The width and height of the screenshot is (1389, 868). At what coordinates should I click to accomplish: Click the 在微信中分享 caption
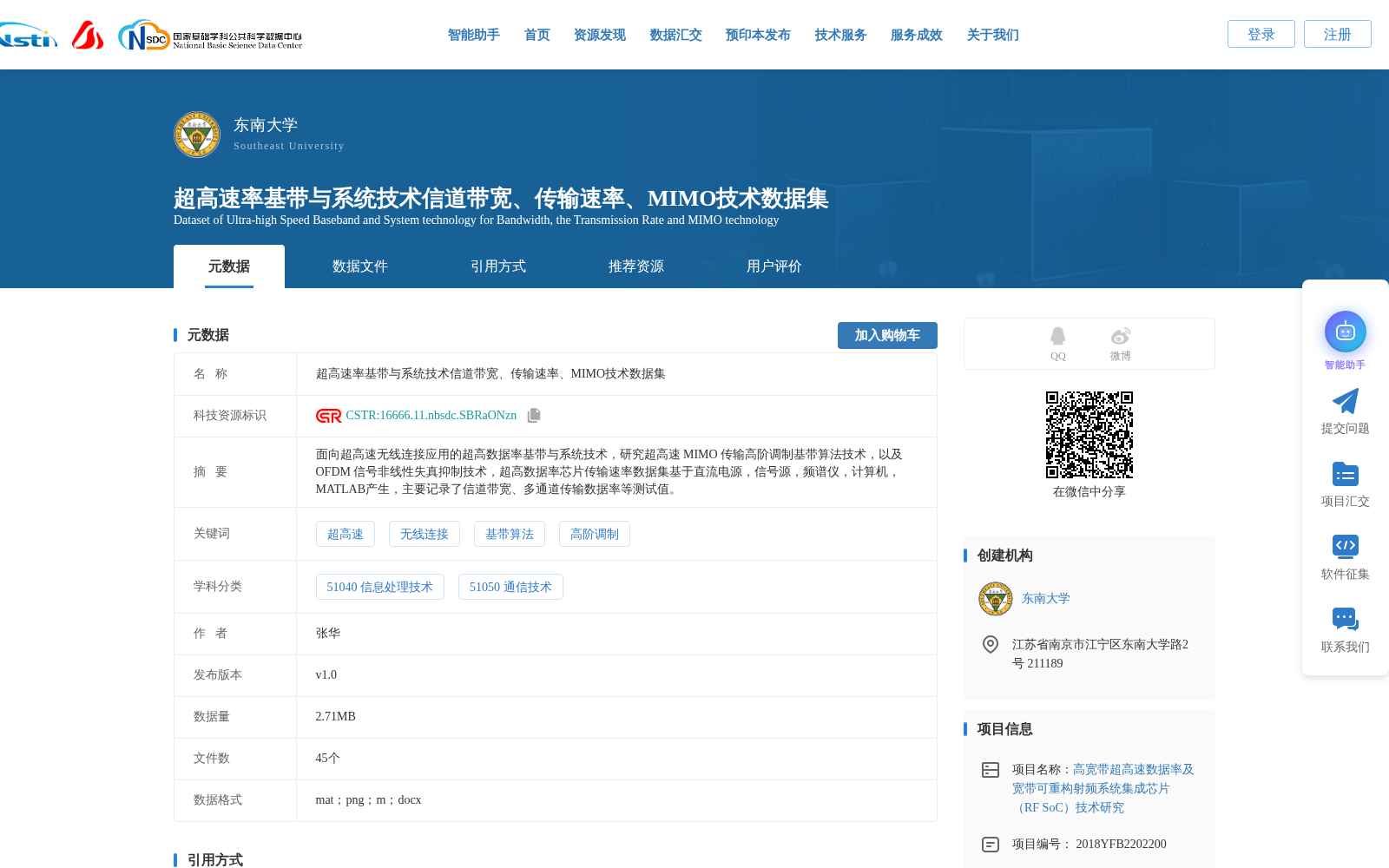(1089, 492)
